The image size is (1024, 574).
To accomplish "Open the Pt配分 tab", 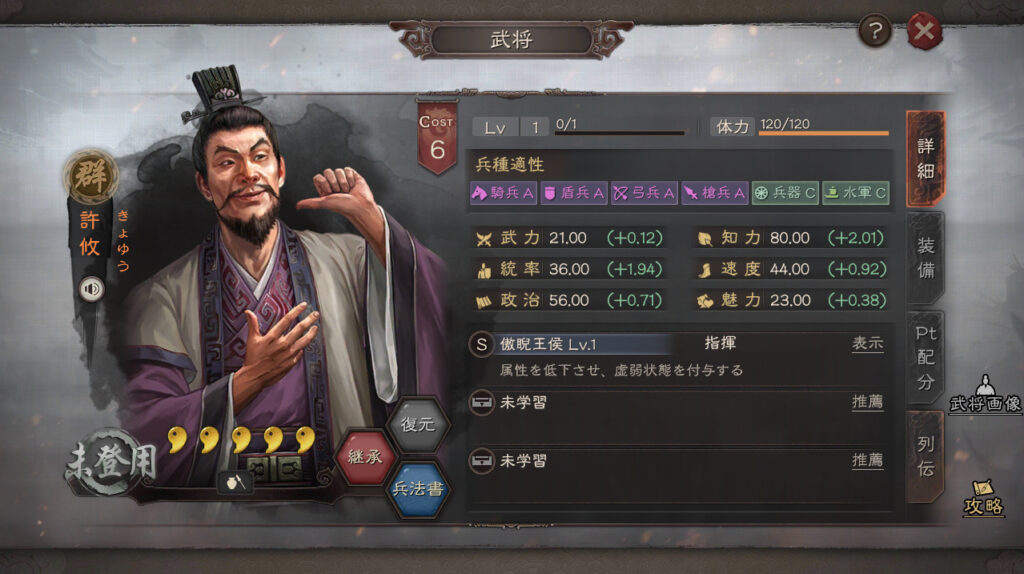I will click(x=925, y=358).
